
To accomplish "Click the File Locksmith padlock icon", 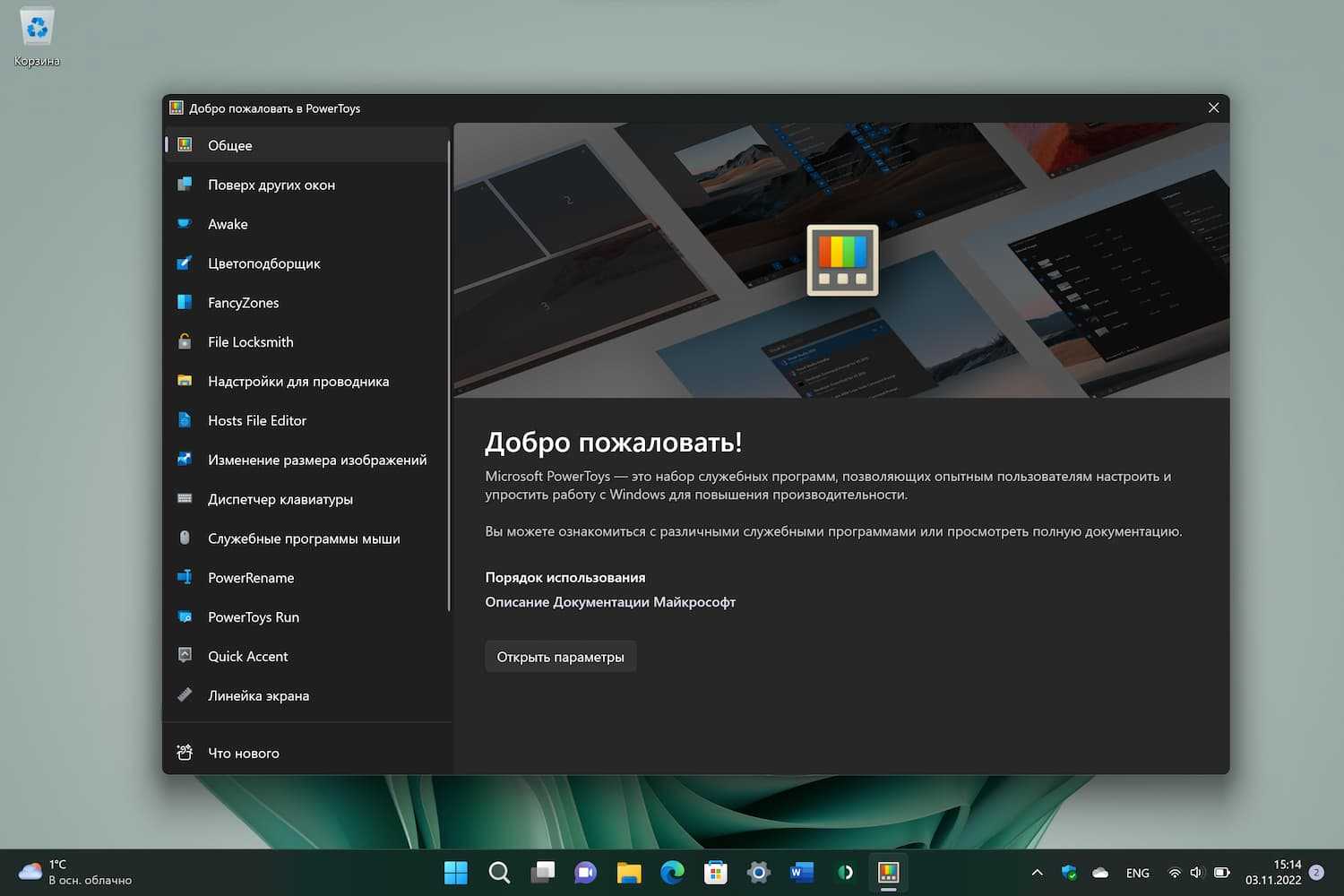I will 185,341.
